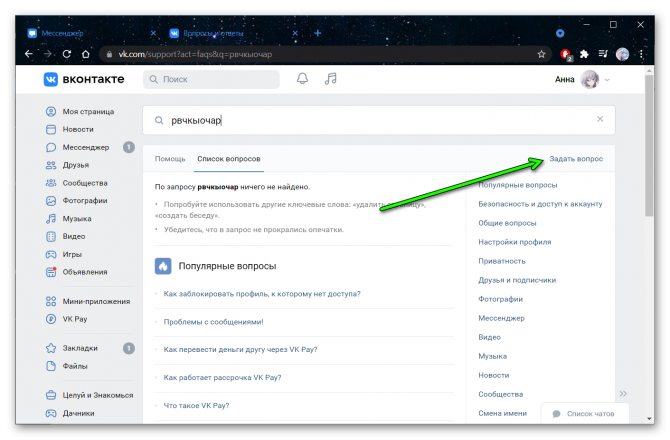Click the browser media playlist icon
This screenshot has height=440, width=670.
click(603, 54)
